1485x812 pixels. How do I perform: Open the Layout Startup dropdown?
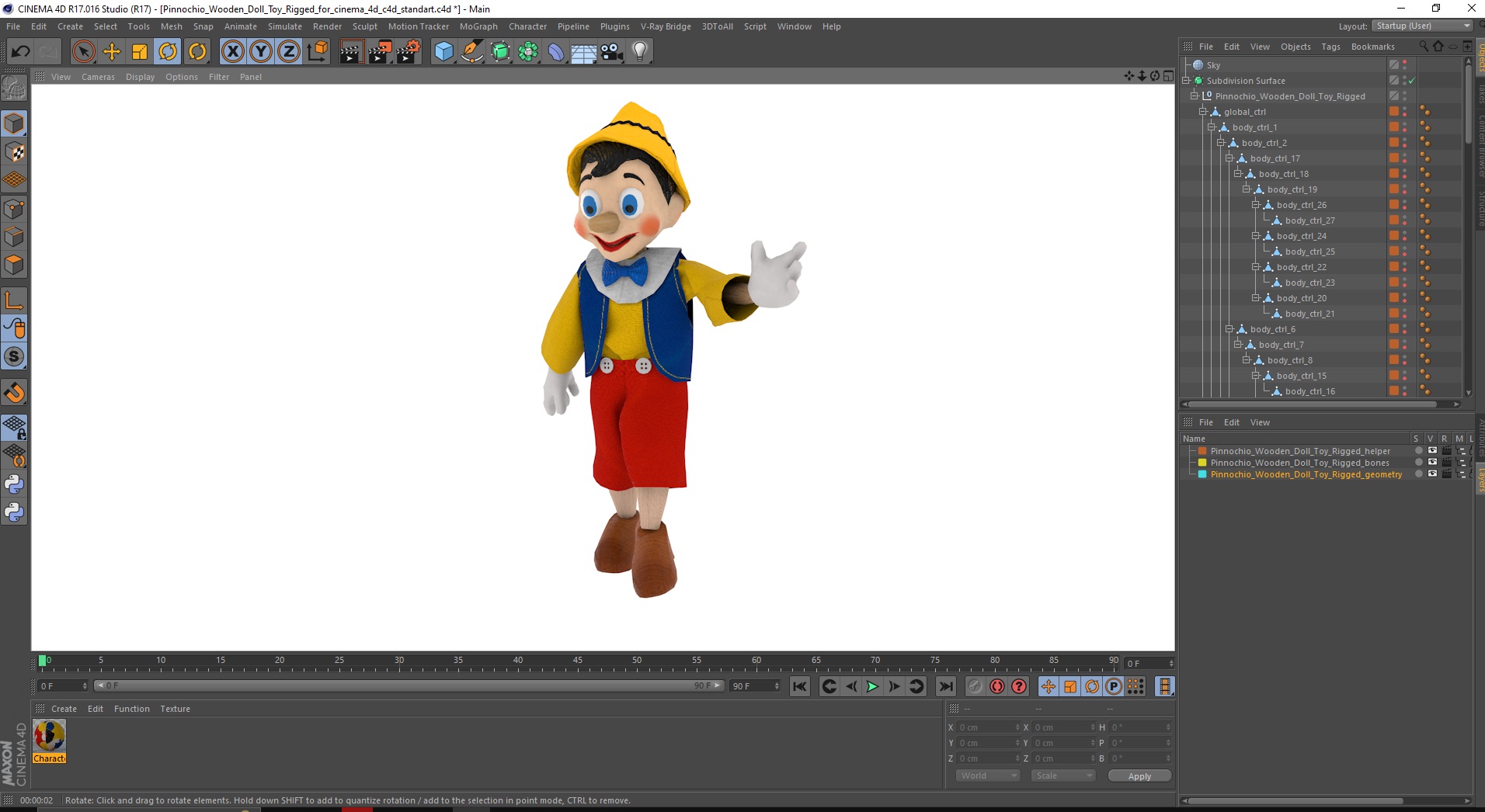pyautogui.click(x=1422, y=26)
